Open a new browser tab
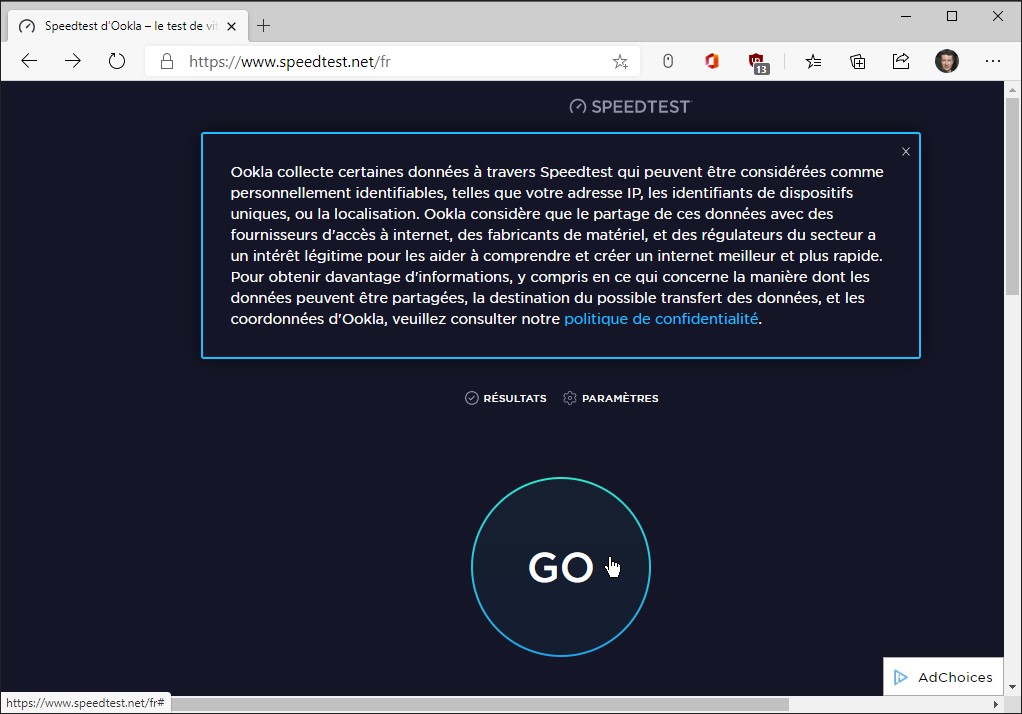1022x714 pixels. [x=263, y=26]
